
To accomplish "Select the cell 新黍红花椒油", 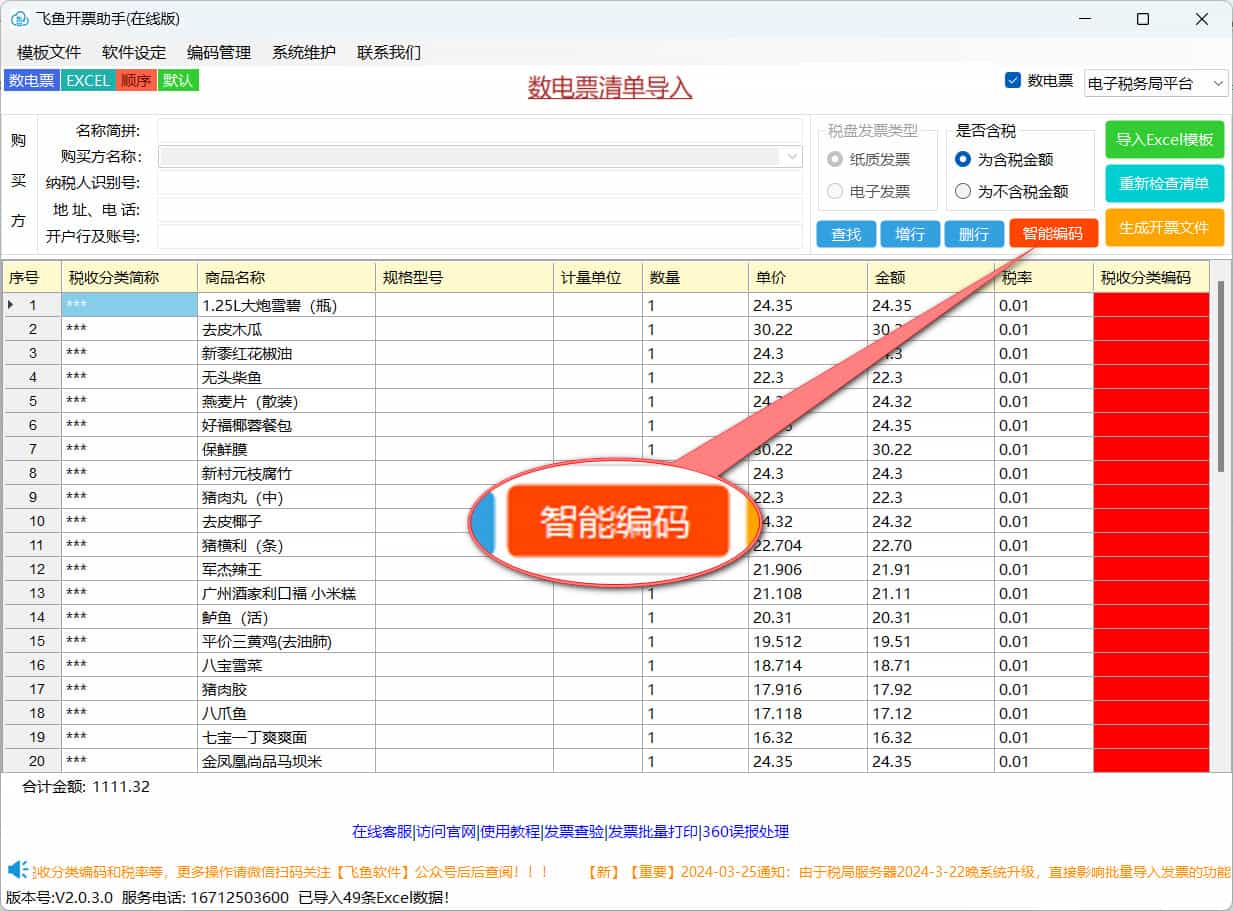I will click(286, 353).
